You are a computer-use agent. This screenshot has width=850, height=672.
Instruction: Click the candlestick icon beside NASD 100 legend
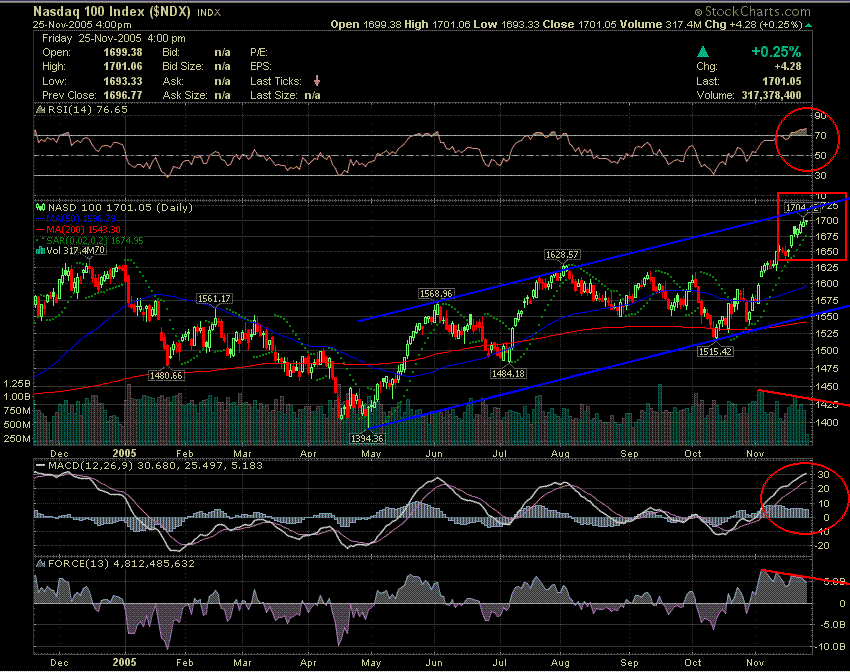41,207
